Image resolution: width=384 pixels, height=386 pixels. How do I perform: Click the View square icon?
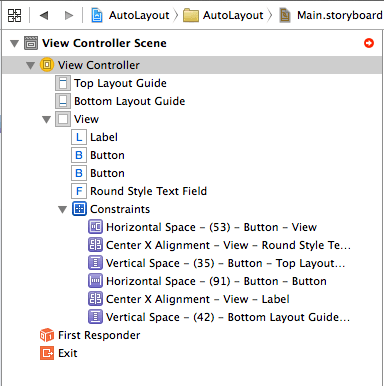click(x=63, y=119)
